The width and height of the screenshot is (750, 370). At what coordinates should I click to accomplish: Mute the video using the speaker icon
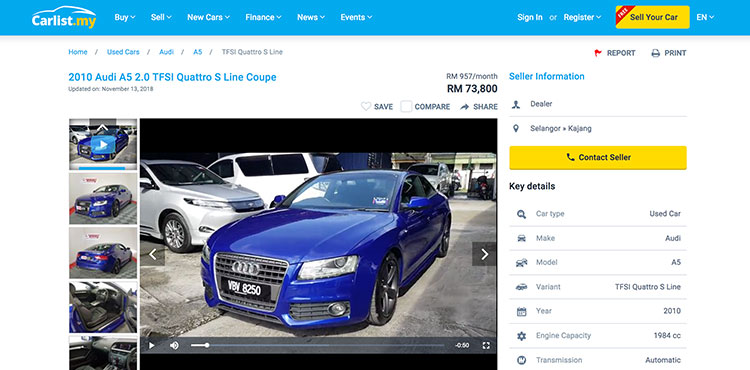pyautogui.click(x=174, y=345)
